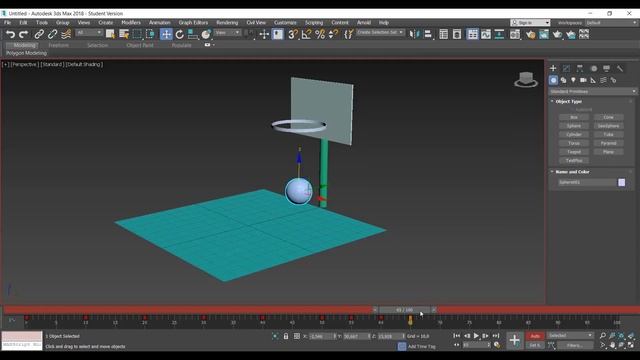640x360 pixels.
Task: Activate the Select and Move tool
Action: pos(166,34)
